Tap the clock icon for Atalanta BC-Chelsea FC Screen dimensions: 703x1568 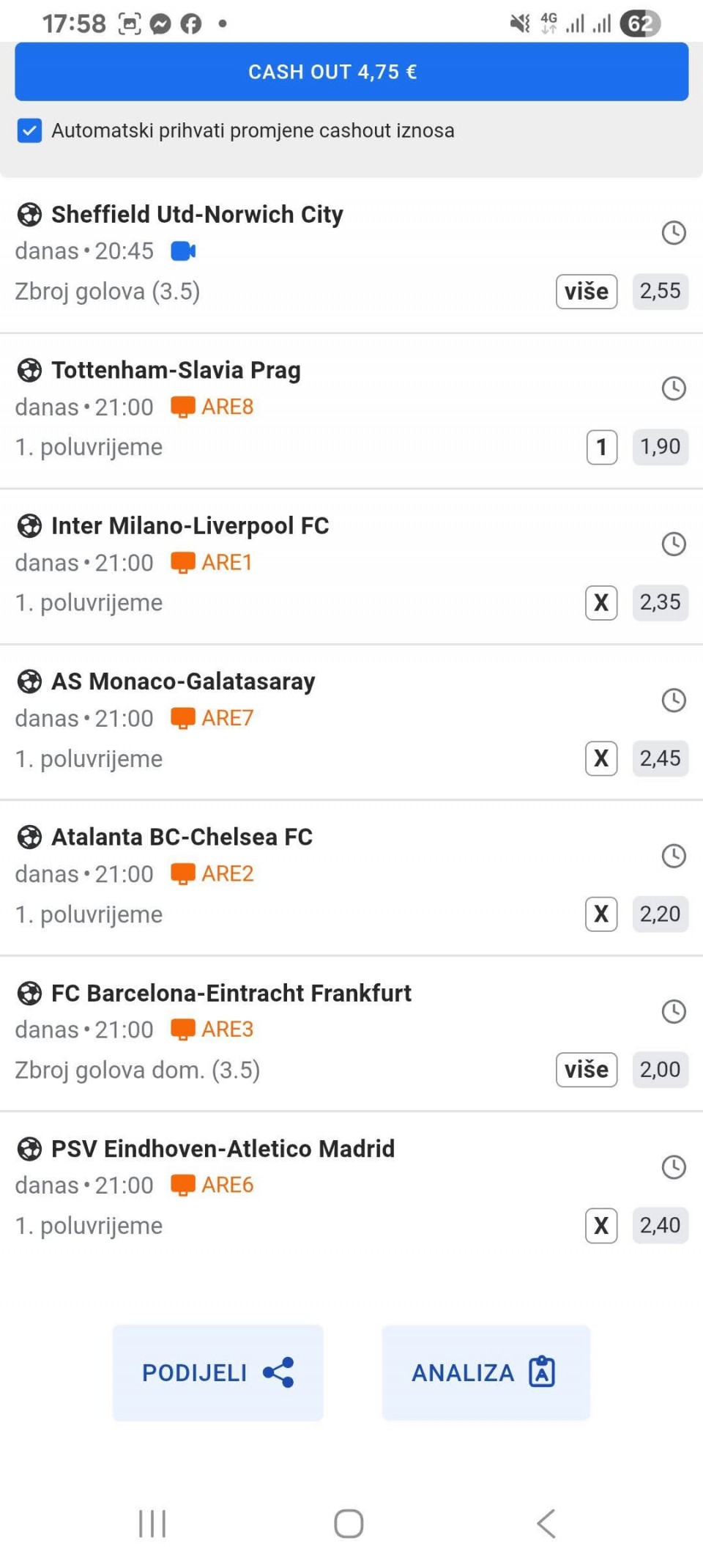tap(673, 856)
